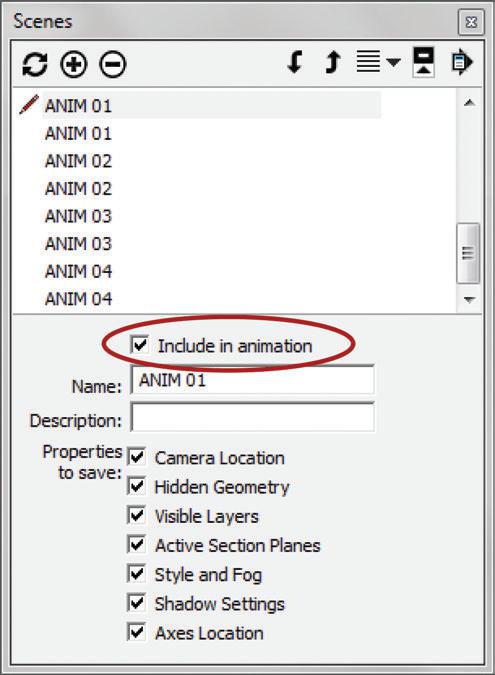Screen dimensions: 495x675
Task: Click the scene list scrollbar thumb
Action: click(x=468, y=253)
